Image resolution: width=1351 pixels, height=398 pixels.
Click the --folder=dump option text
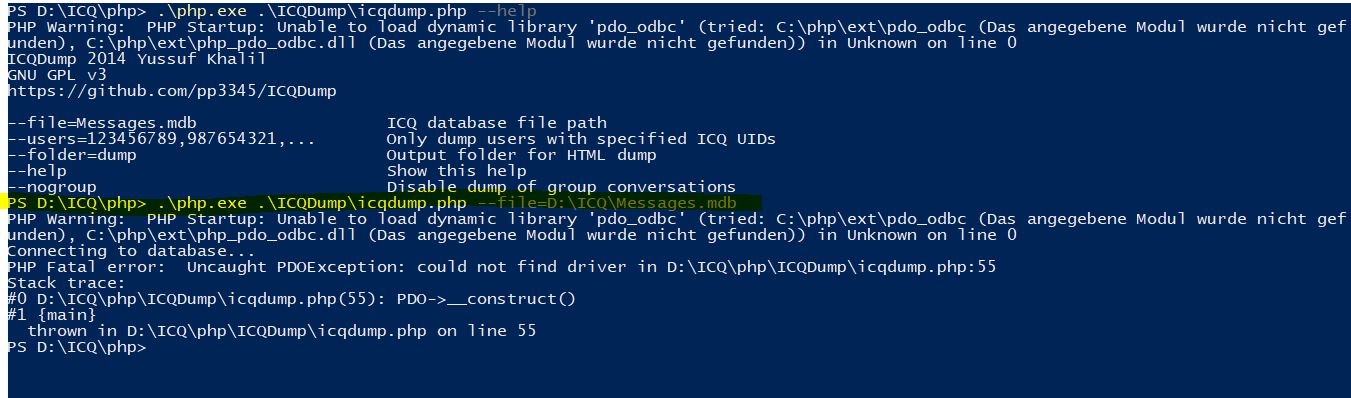(72, 155)
